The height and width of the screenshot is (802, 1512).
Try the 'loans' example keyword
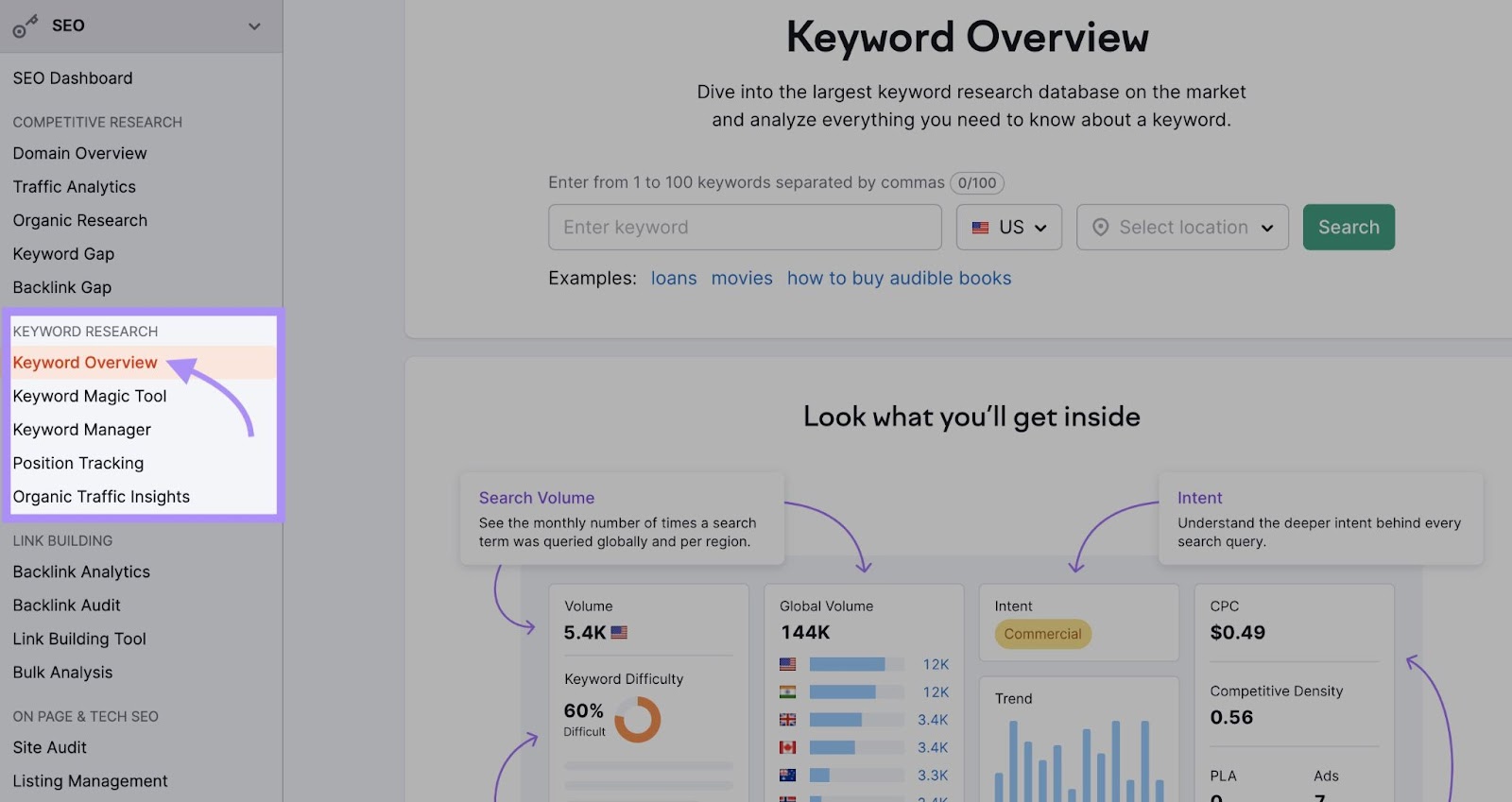tap(674, 279)
